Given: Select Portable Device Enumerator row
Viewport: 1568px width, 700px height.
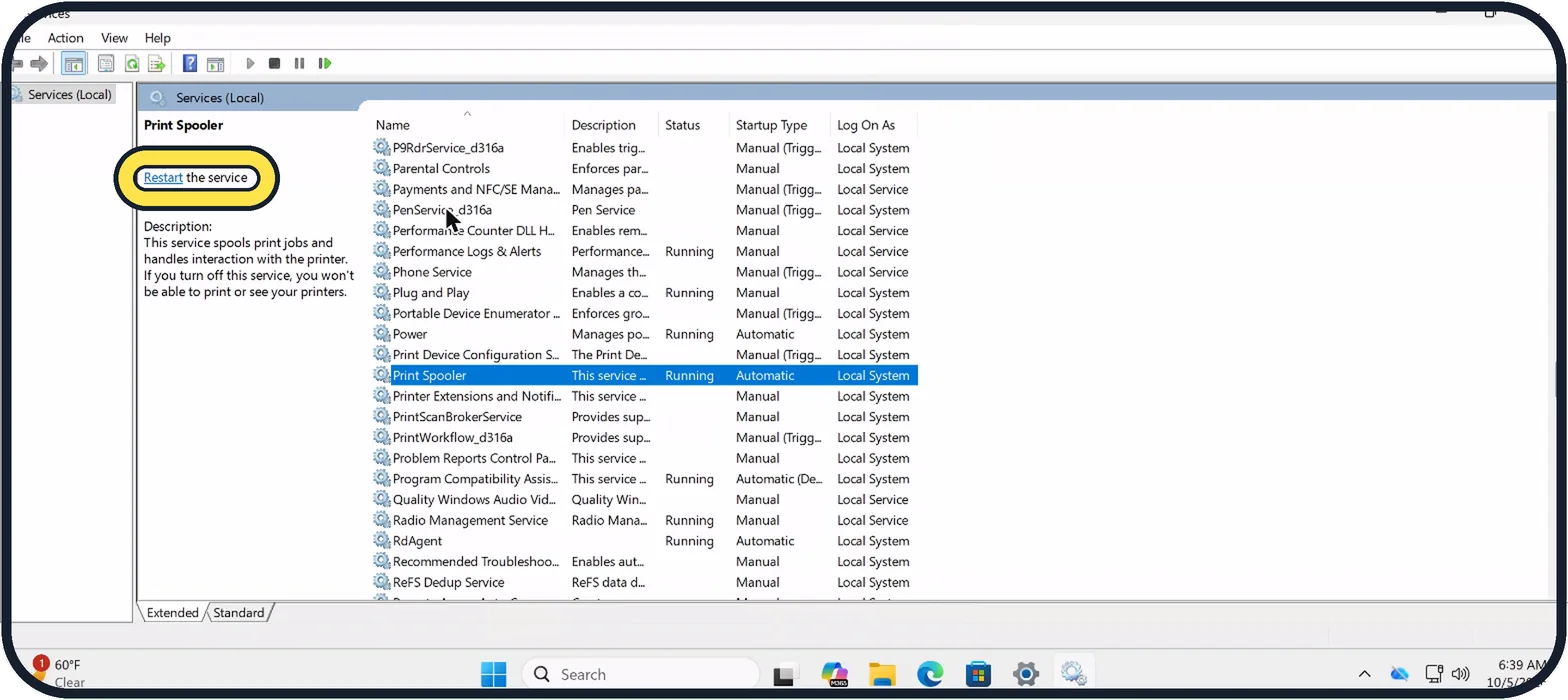Looking at the screenshot, I should tap(645, 313).
